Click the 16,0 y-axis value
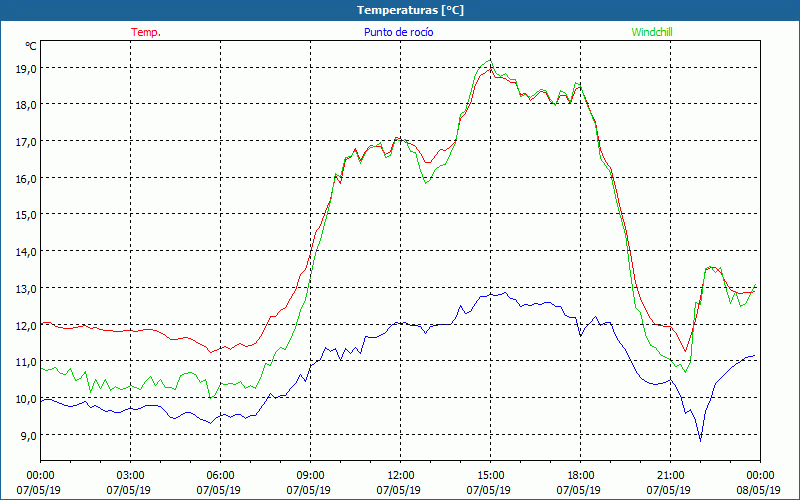 point(26,179)
